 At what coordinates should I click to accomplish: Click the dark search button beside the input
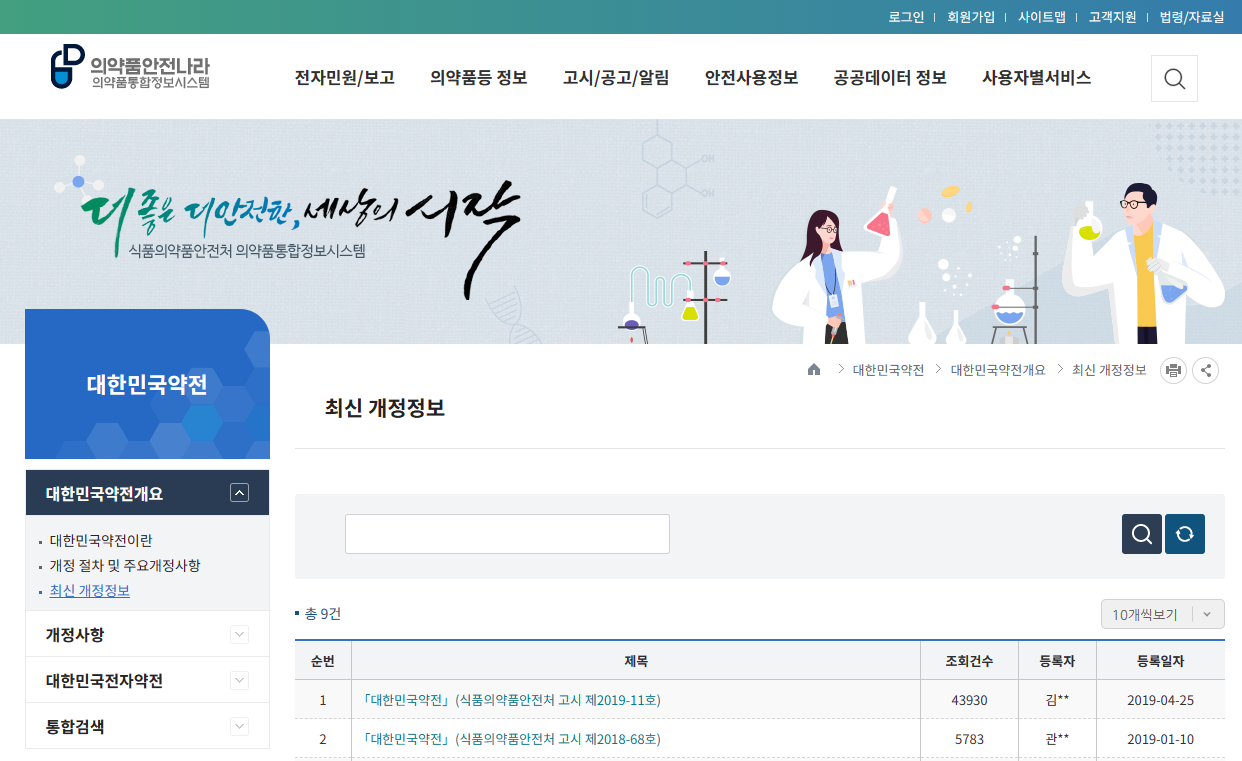[x=1142, y=534]
